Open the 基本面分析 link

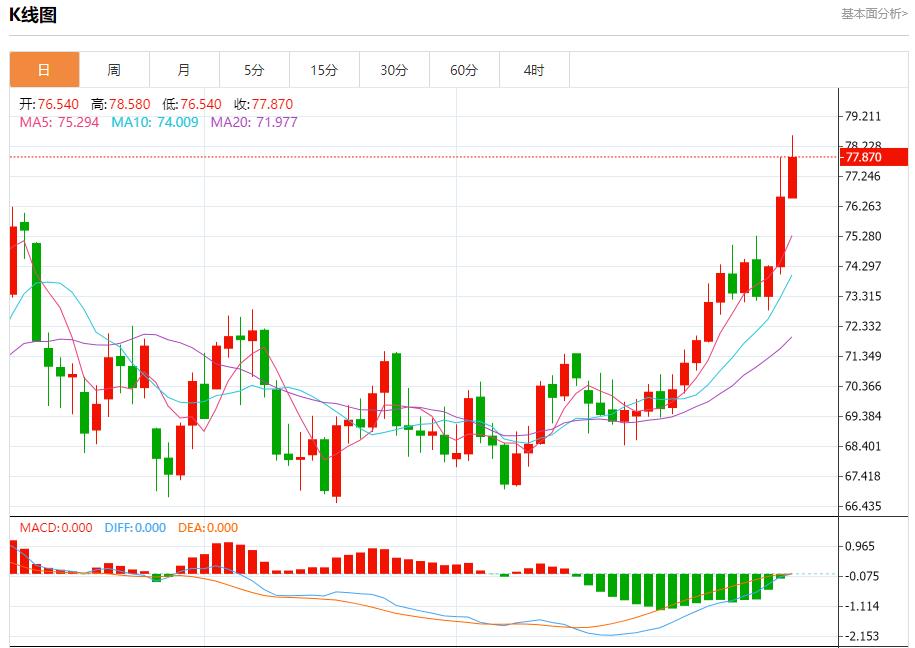[873, 14]
